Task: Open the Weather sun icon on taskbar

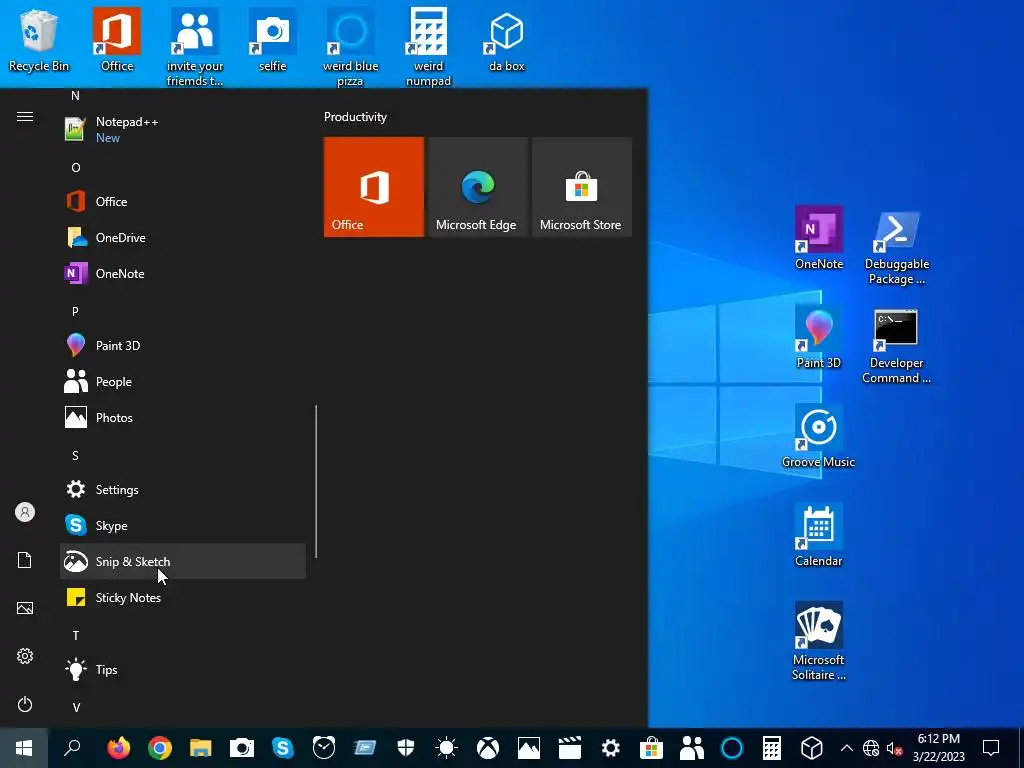Action: (x=447, y=748)
